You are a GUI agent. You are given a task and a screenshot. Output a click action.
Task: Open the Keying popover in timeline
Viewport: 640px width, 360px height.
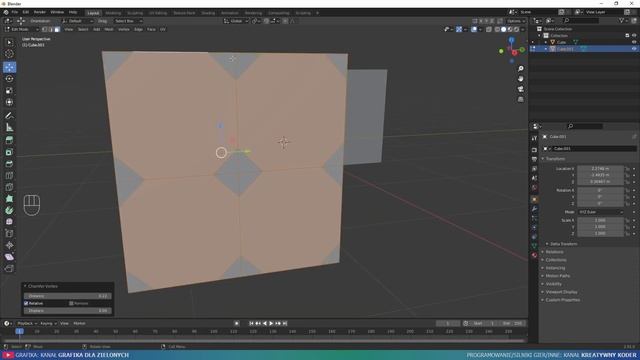[x=48, y=323]
